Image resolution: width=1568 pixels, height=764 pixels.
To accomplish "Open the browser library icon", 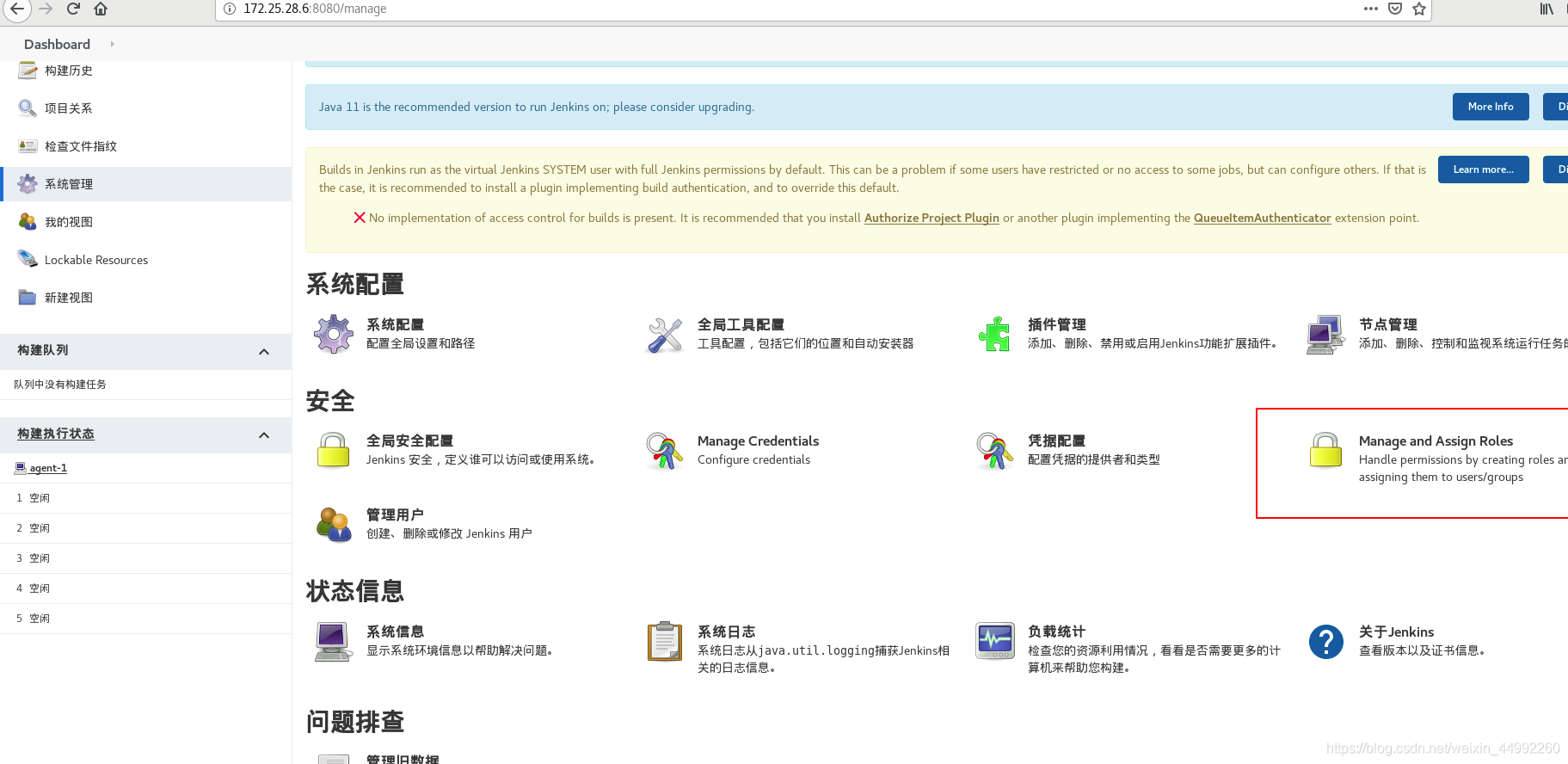I will tap(1546, 9).
